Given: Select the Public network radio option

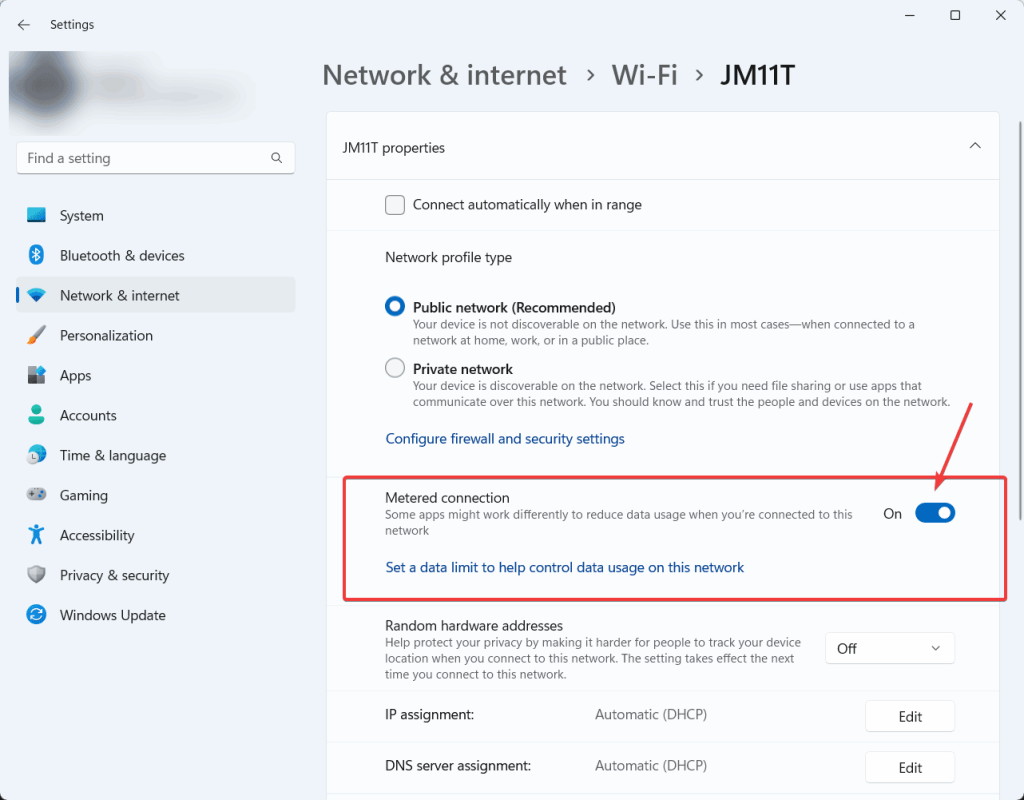Looking at the screenshot, I should 395,307.
